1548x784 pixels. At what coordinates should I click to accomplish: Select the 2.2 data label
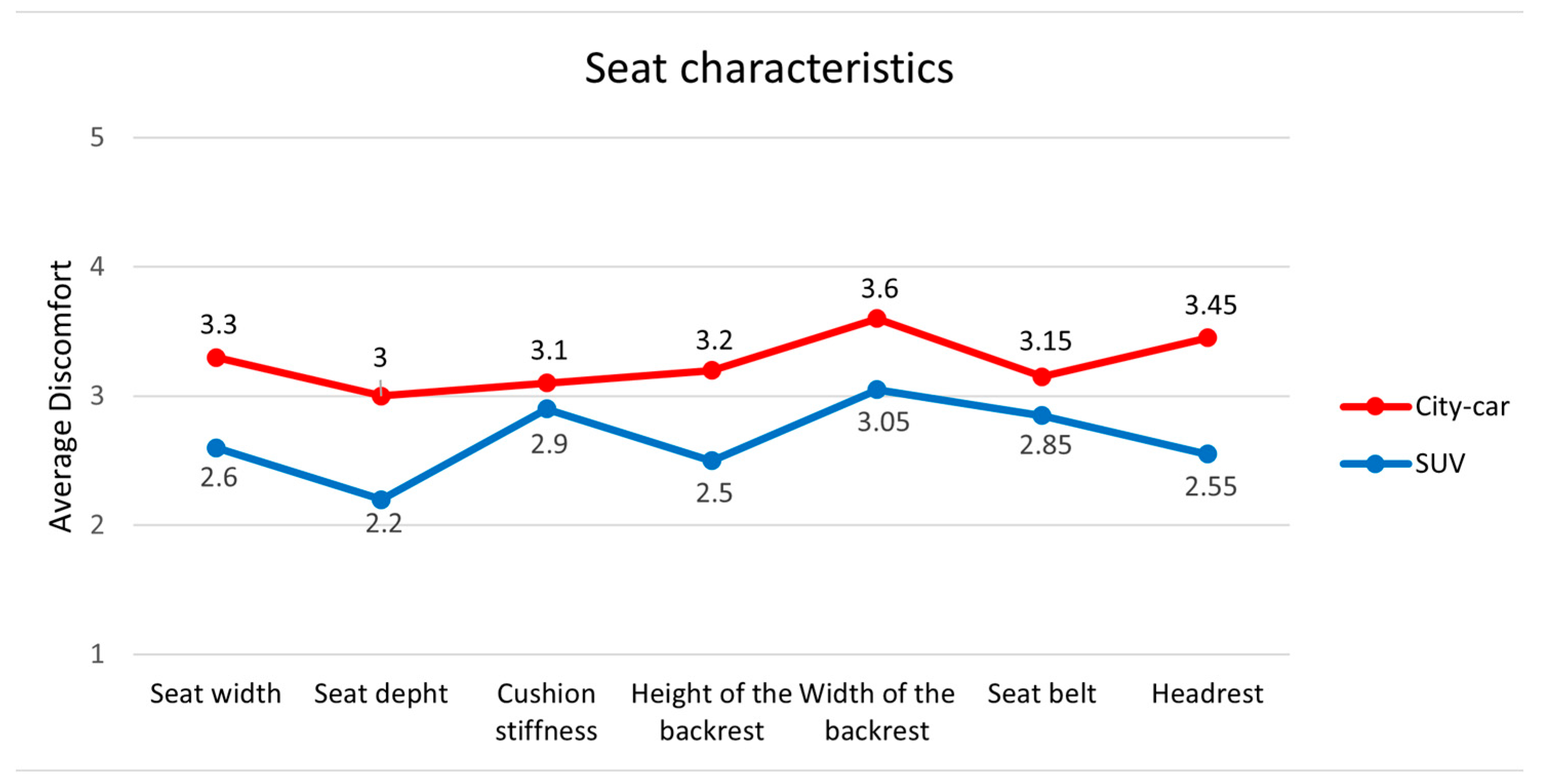click(383, 524)
